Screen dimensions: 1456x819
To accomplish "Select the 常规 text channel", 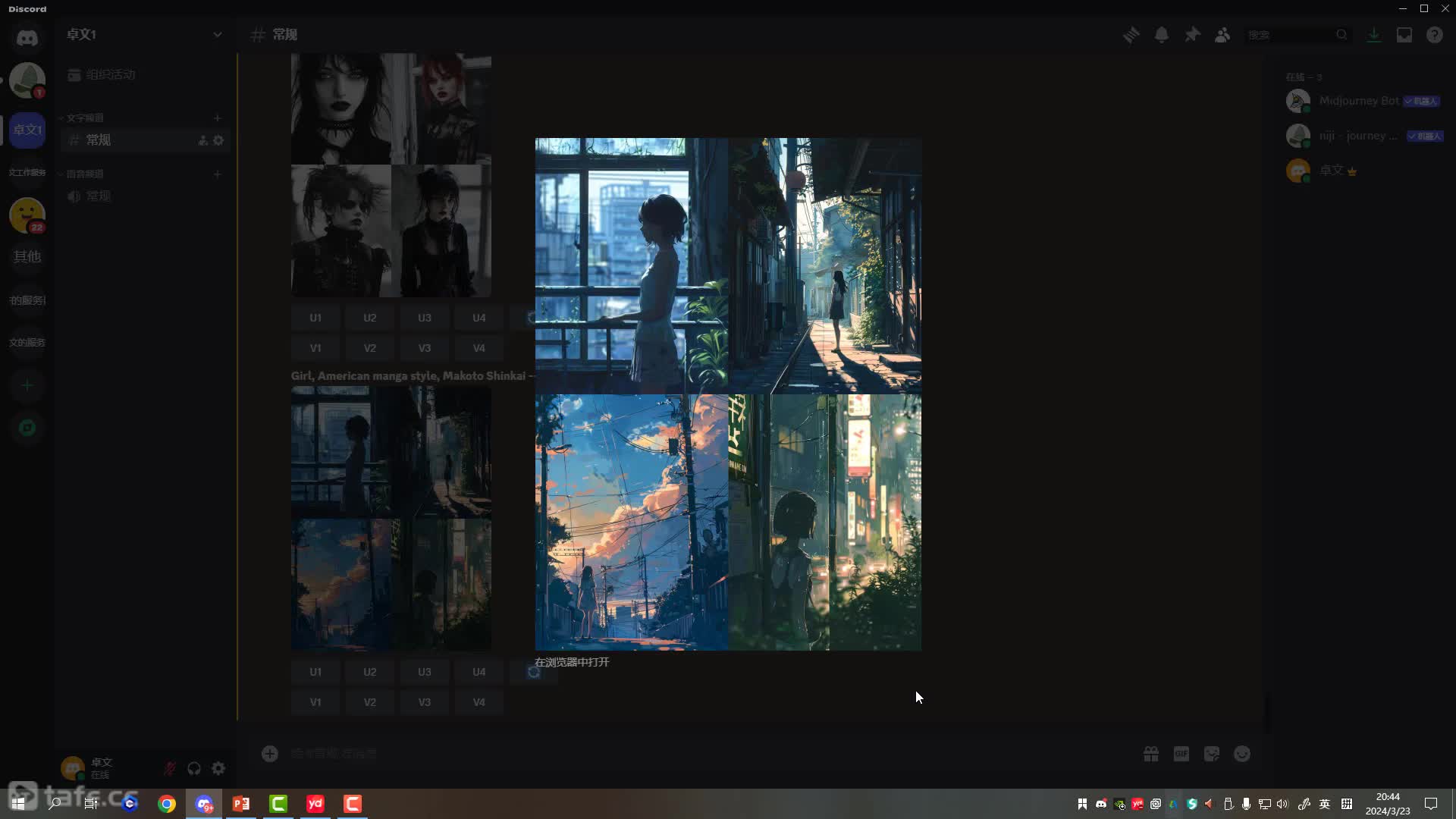I will [x=146, y=140].
